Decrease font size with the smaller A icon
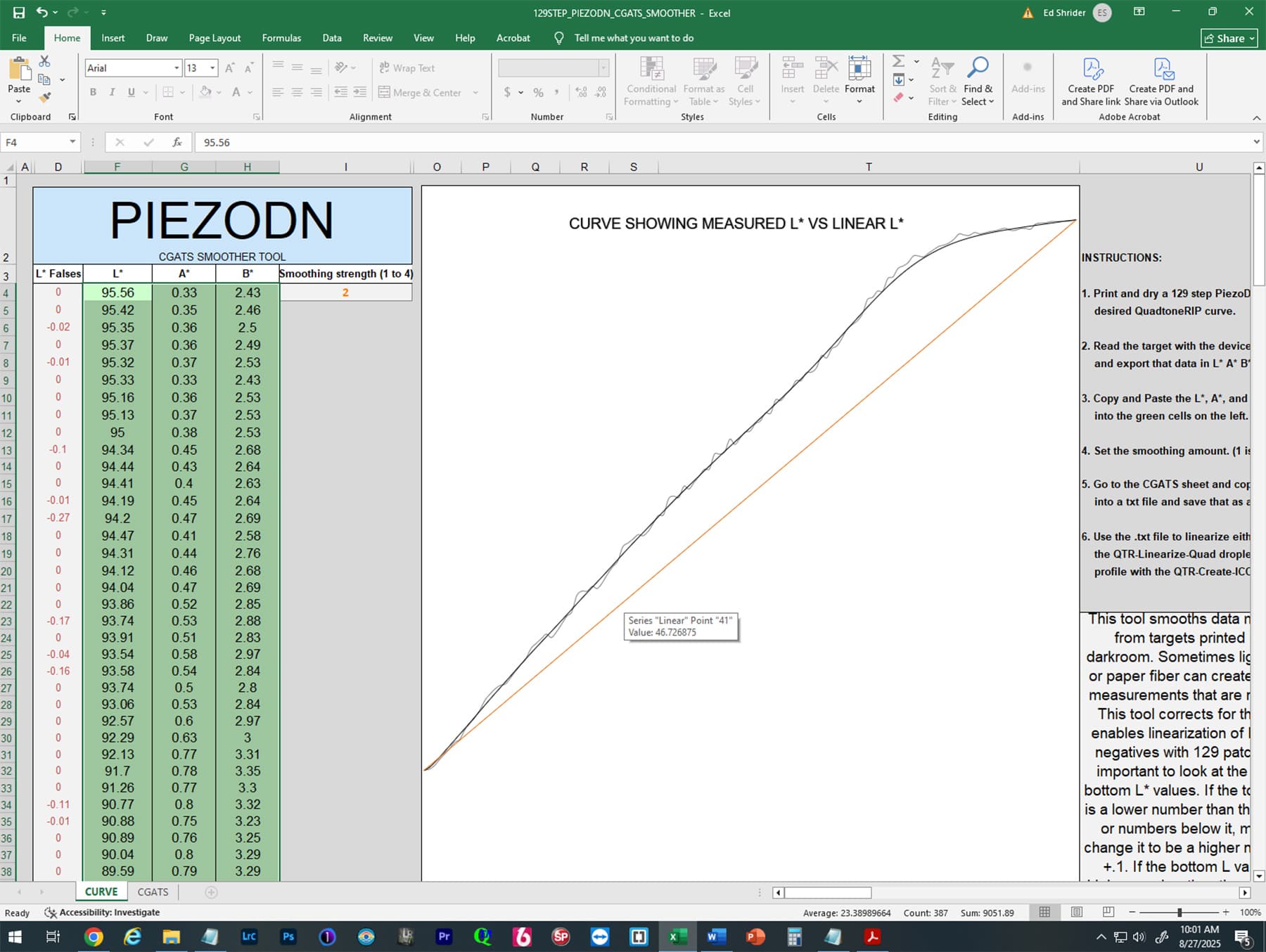This screenshot has width=1266, height=952. pos(248,68)
